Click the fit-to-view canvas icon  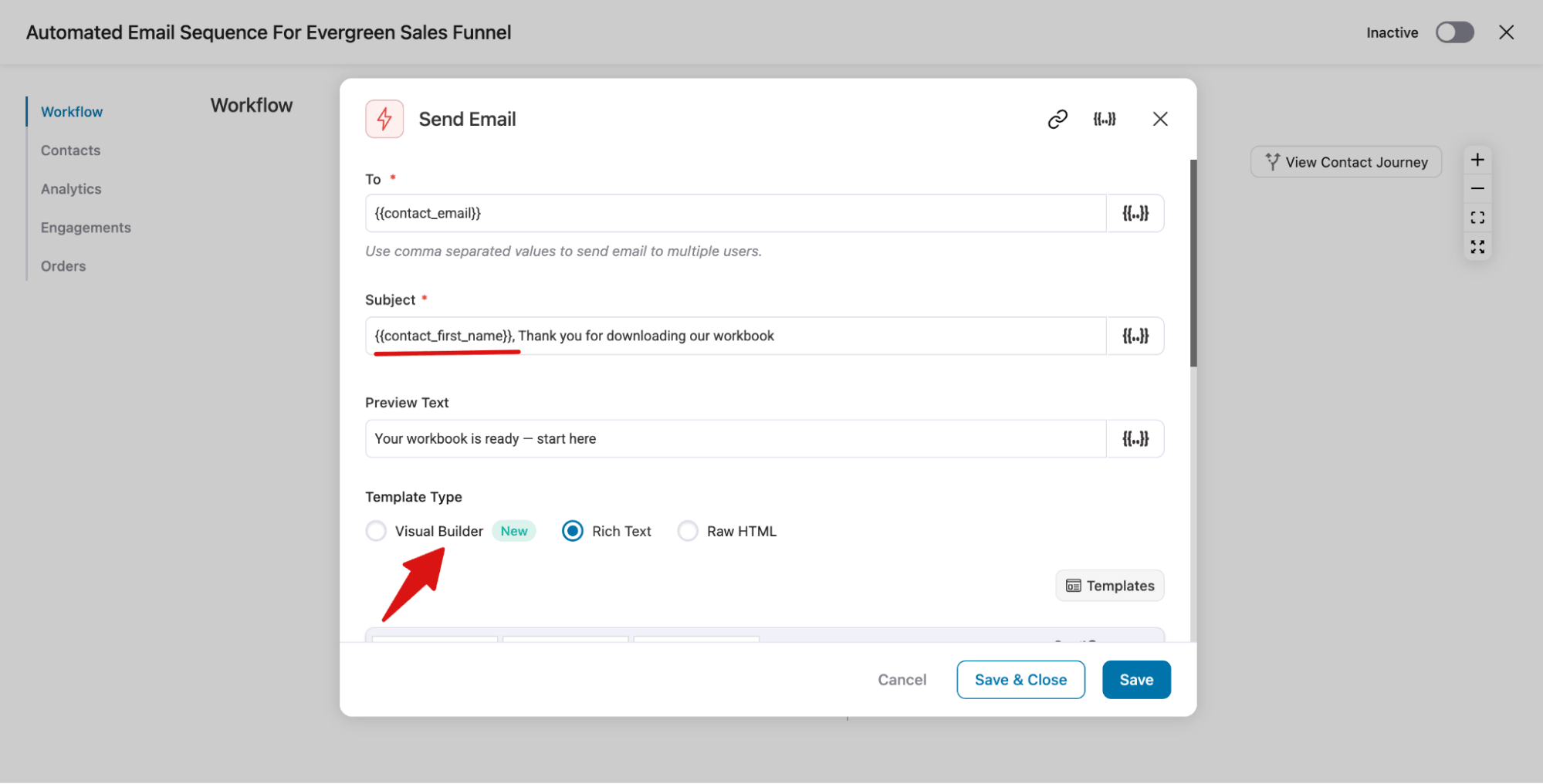(x=1477, y=217)
